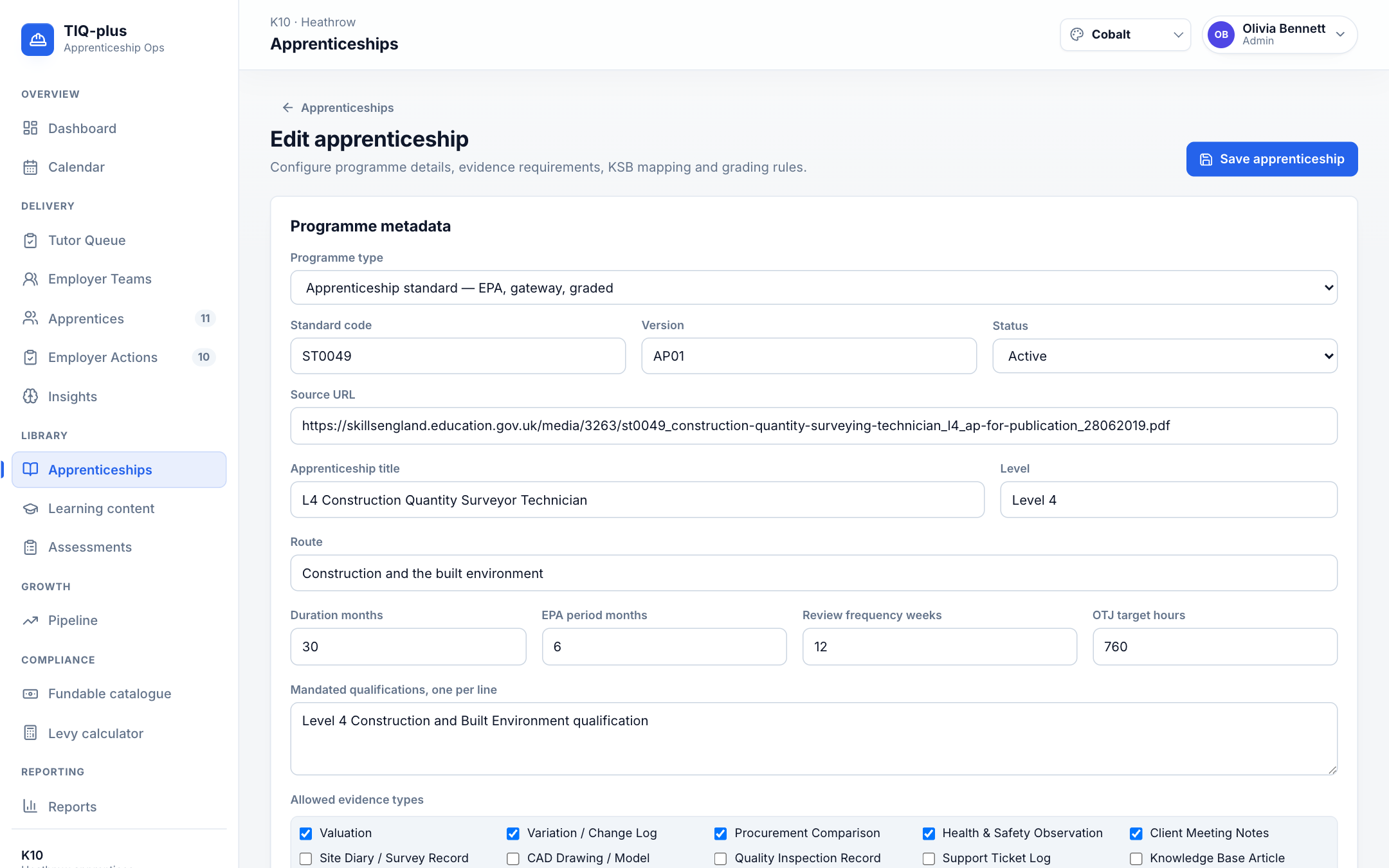This screenshot has width=1389, height=868.
Task: Click the Learning content graduation cap icon
Action: point(30,509)
